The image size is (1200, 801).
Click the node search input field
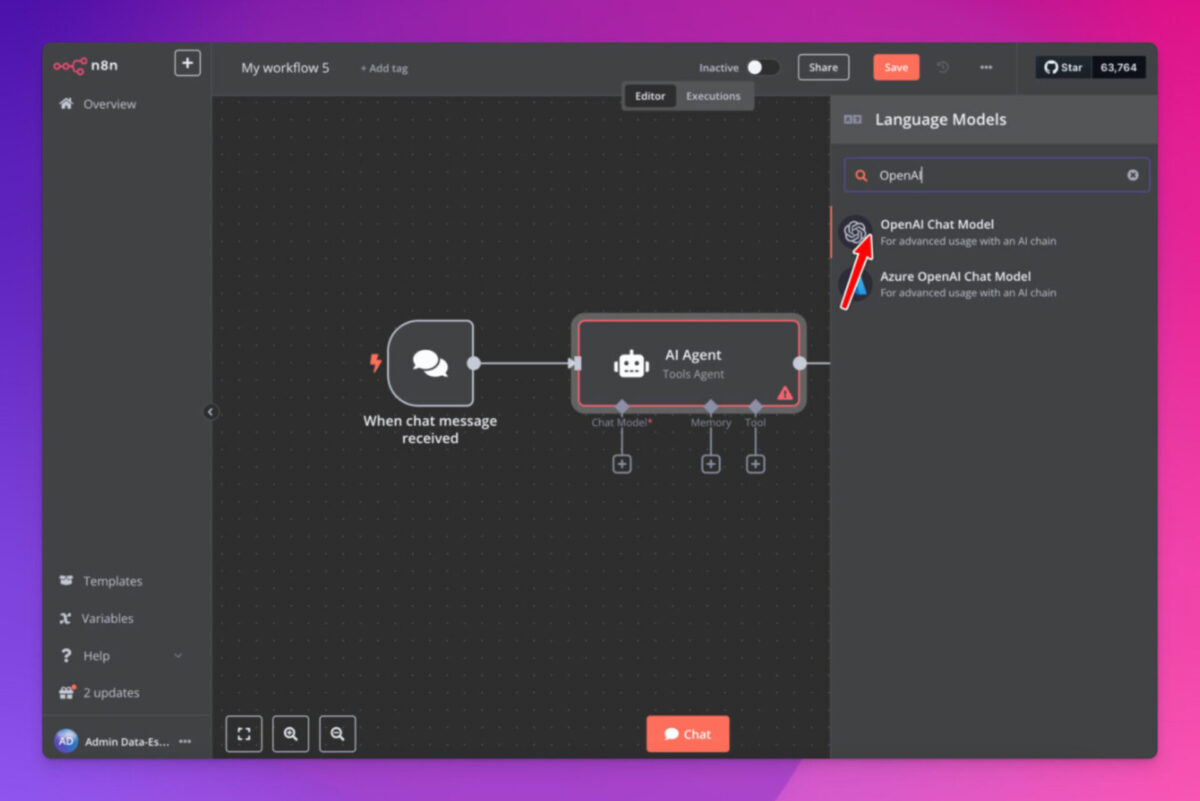click(997, 175)
